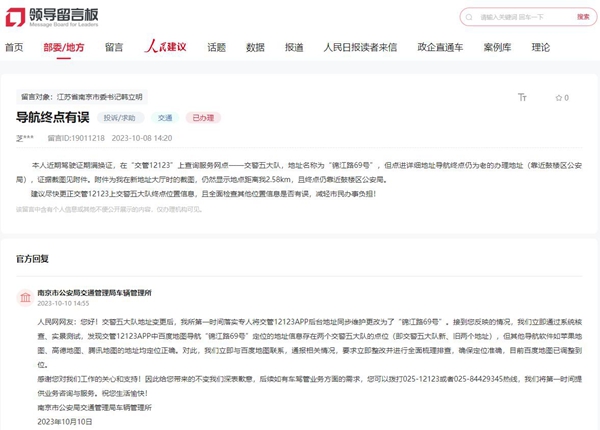Image resolution: width=600 pixels, height=430 pixels.
Task: Click the grey privacy notice line
Action: click(x=109, y=210)
